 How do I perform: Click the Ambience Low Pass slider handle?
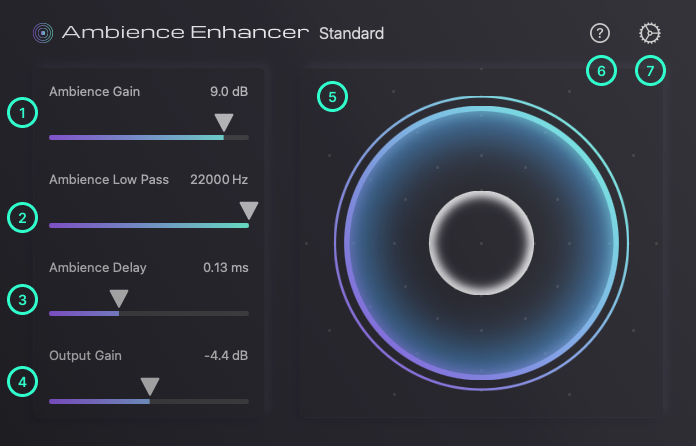[x=248, y=210]
